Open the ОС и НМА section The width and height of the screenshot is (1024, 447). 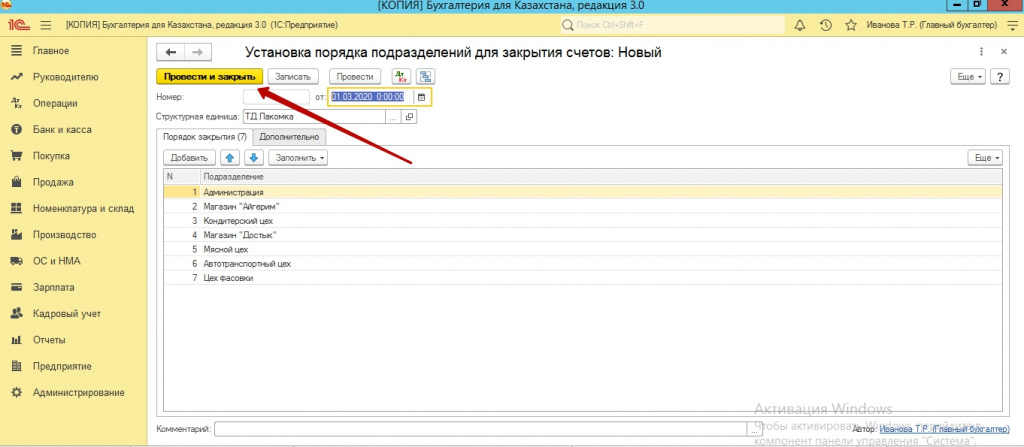coord(56,261)
